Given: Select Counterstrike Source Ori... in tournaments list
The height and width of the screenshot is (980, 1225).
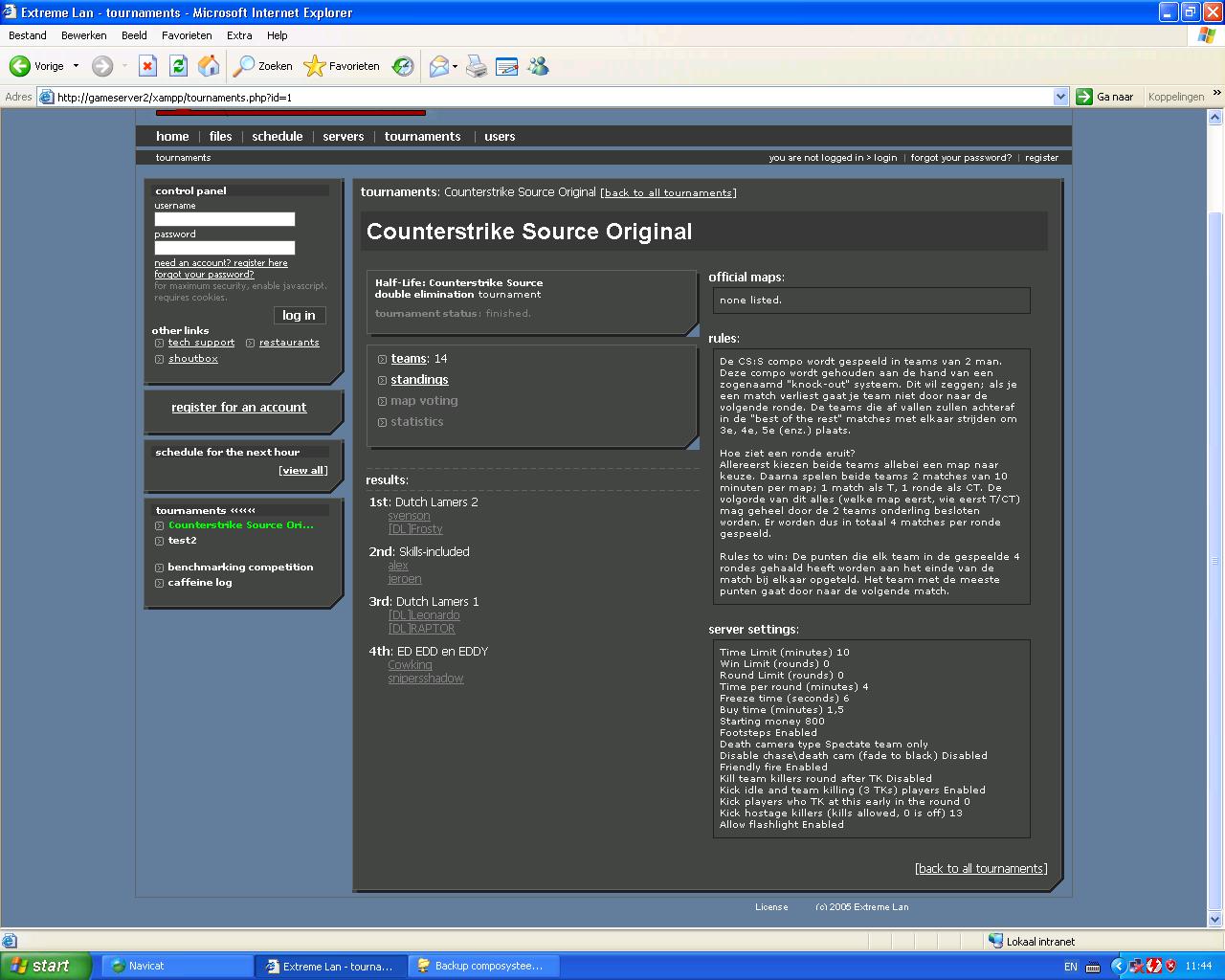Looking at the screenshot, I should point(241,525).
